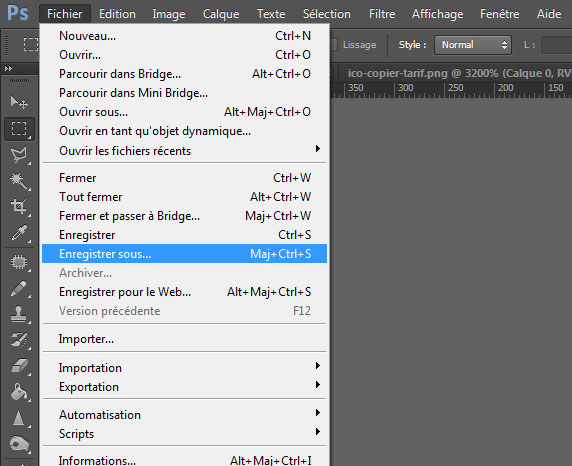Select the Eyedropper tool
Image resolution: width=572 pixels, height=466 pixels.
(19, 233)
